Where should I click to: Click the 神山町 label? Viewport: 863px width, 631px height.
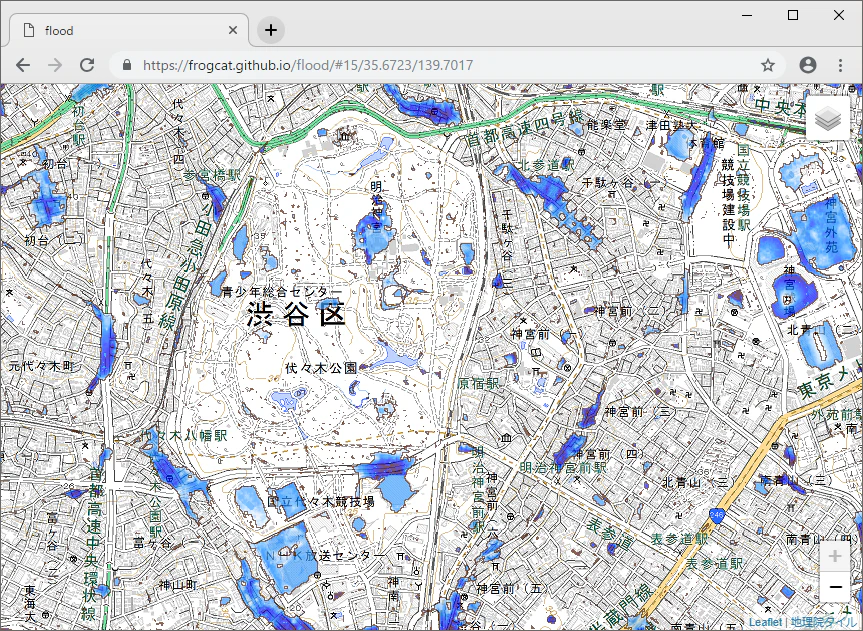tap(178, 584)
